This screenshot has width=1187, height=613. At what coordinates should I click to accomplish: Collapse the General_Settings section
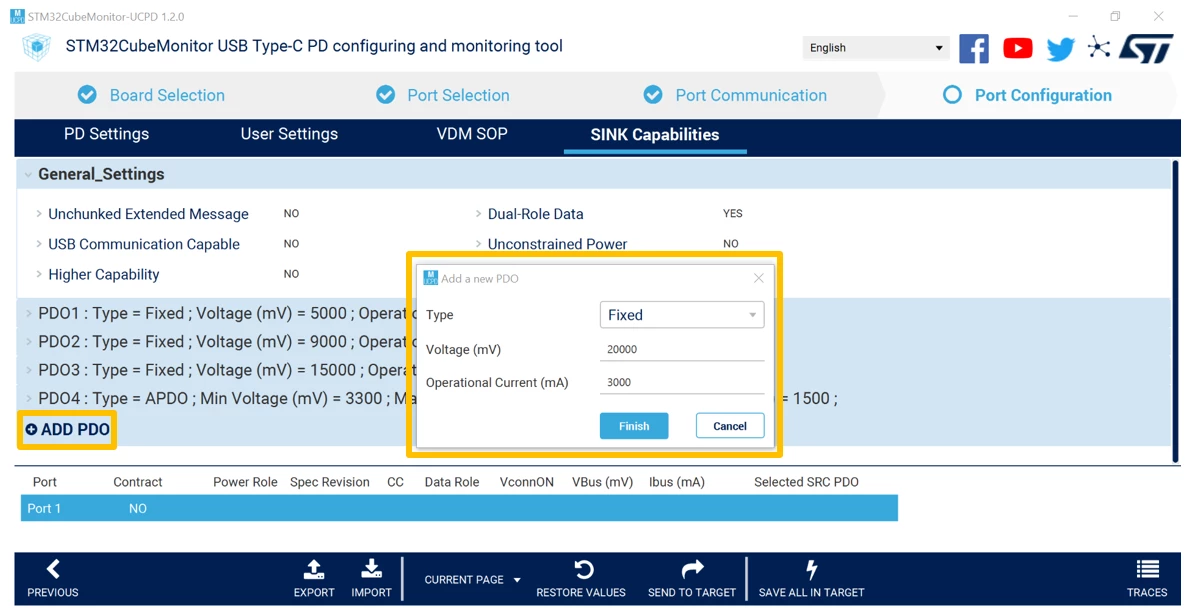28,174
